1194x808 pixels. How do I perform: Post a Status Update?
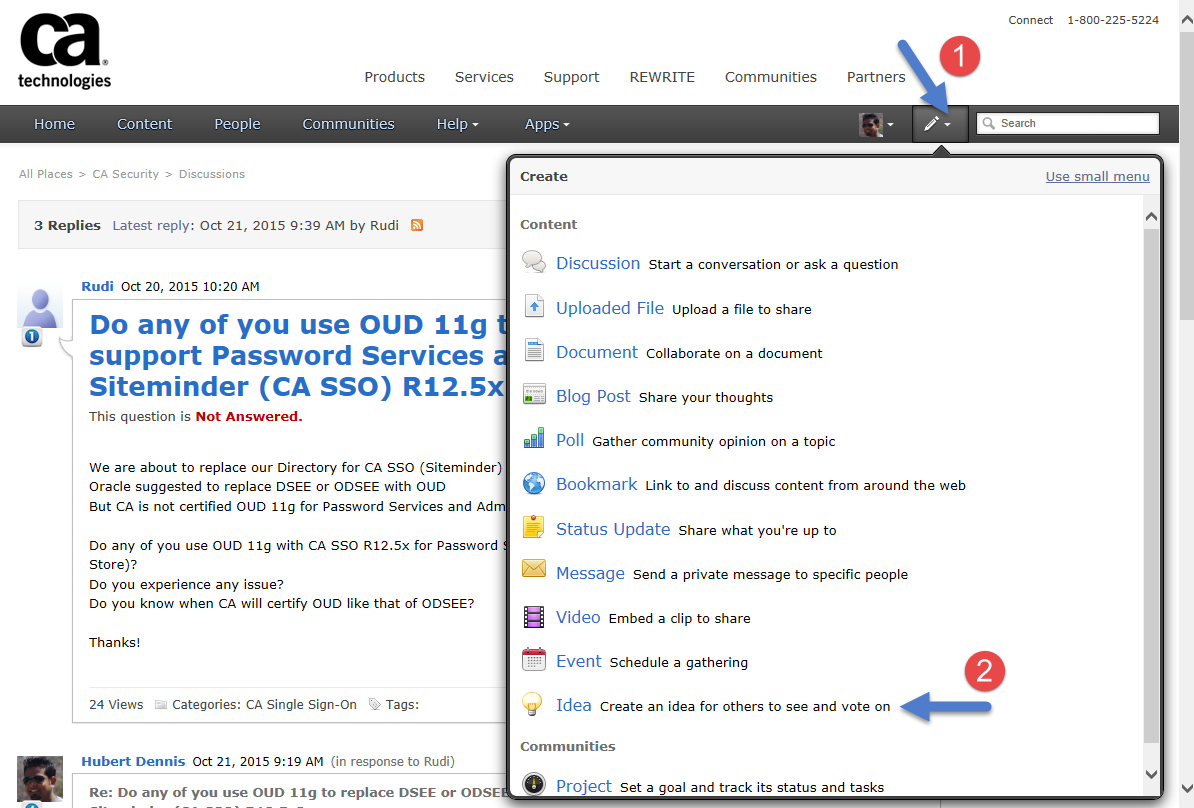click(x=613, y=529)
